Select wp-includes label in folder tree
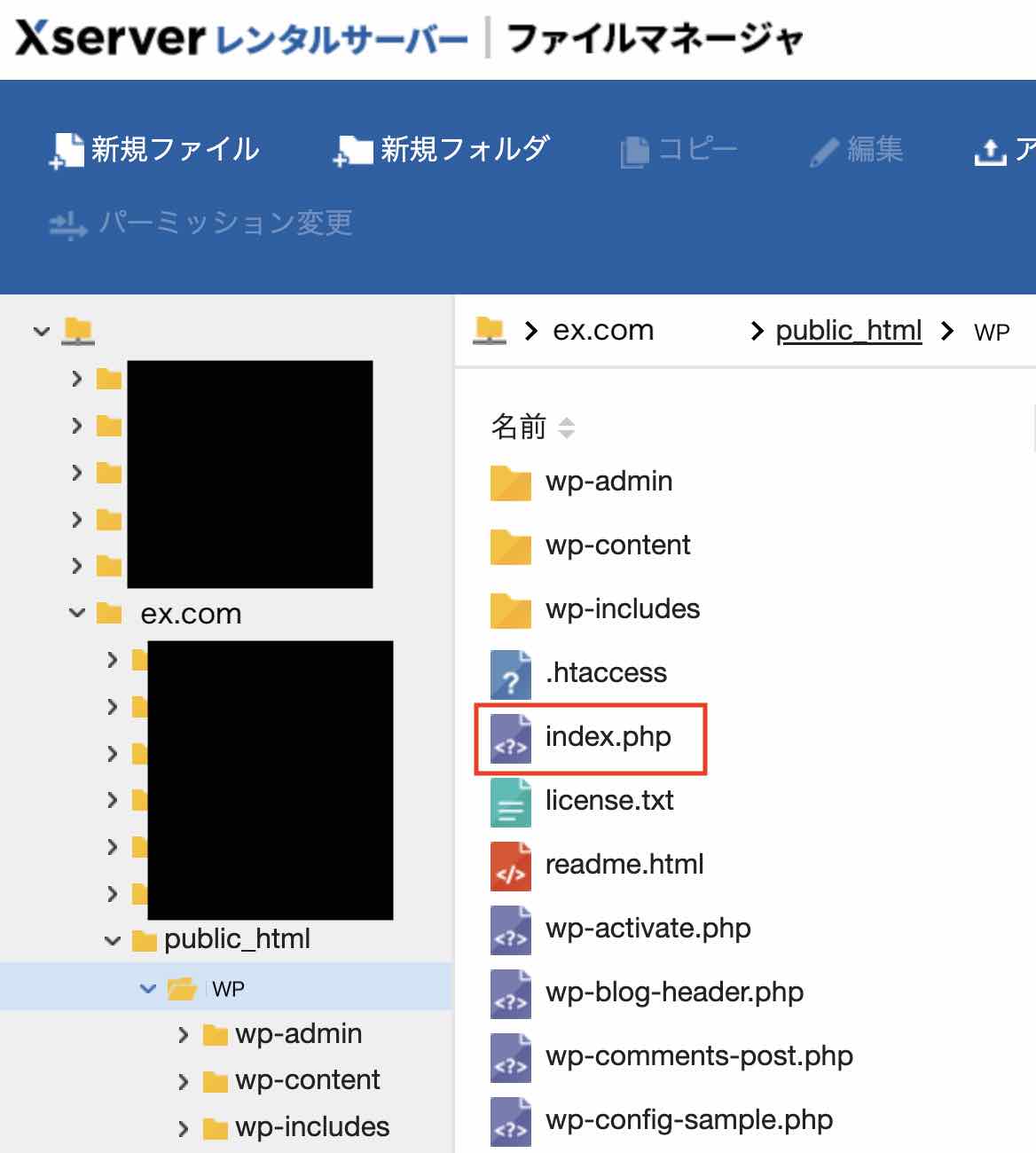This screenshot has width=1036, height=1153. (x=312, y=1127)
